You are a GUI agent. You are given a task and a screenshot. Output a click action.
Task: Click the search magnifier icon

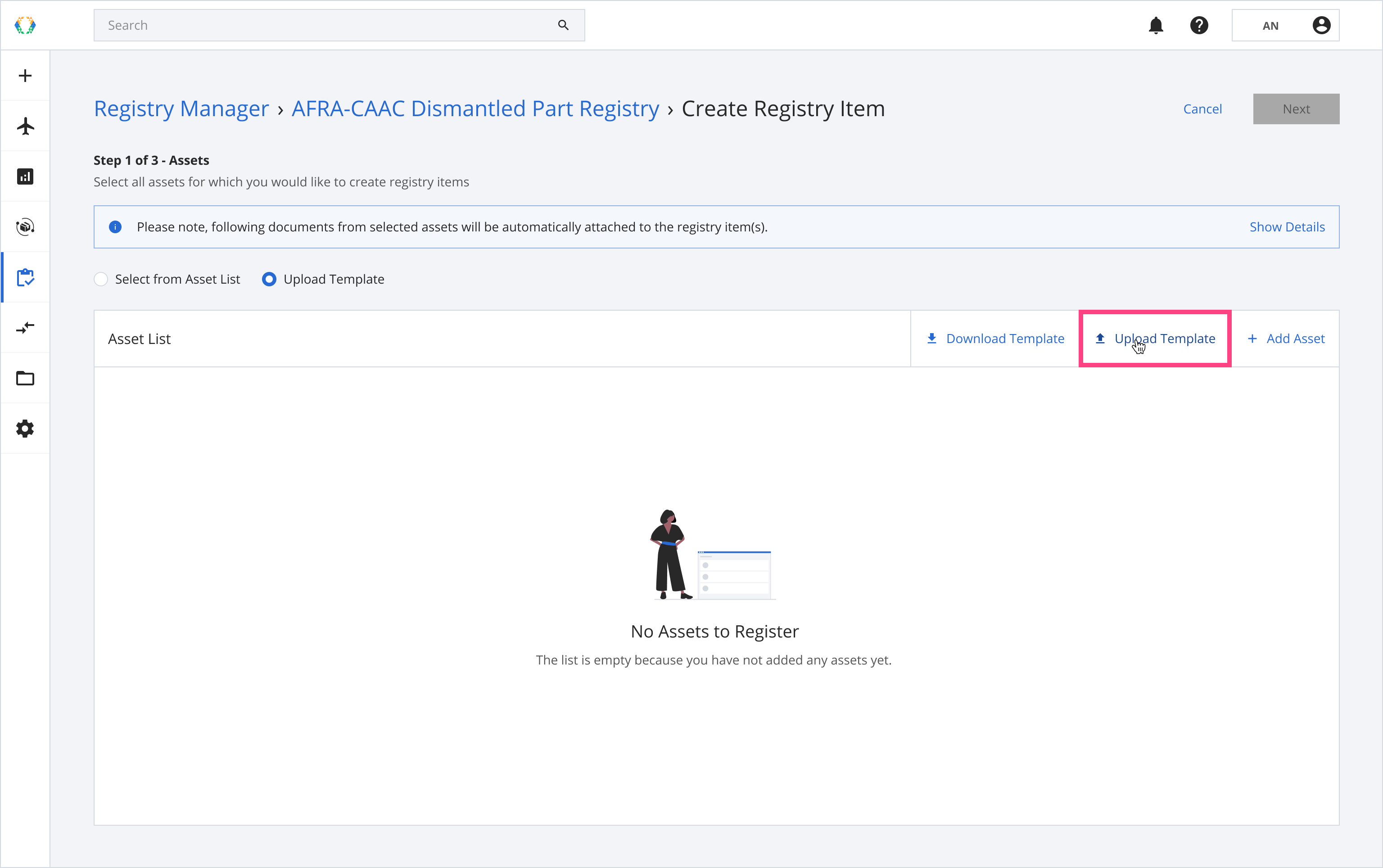click(563, 25)
